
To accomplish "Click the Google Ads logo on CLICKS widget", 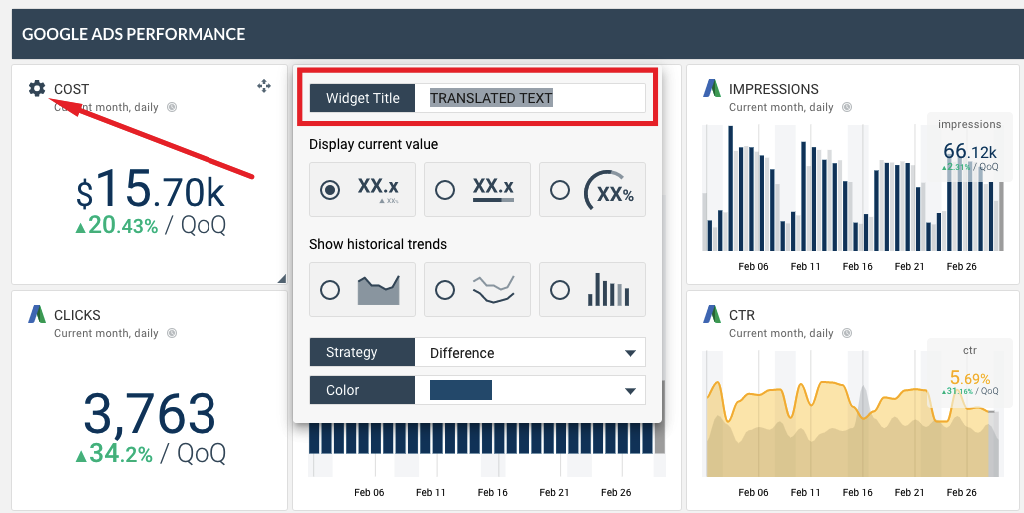I will tap(37, 315).
